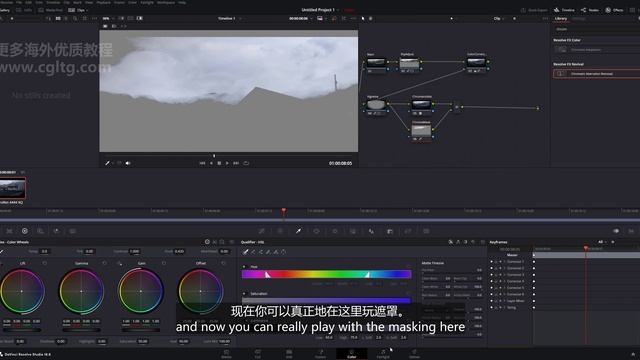The height and width of the screenshot is (360, 640).
Task: Switch to the Fusion page tab
Action: [x=320, y=354]
